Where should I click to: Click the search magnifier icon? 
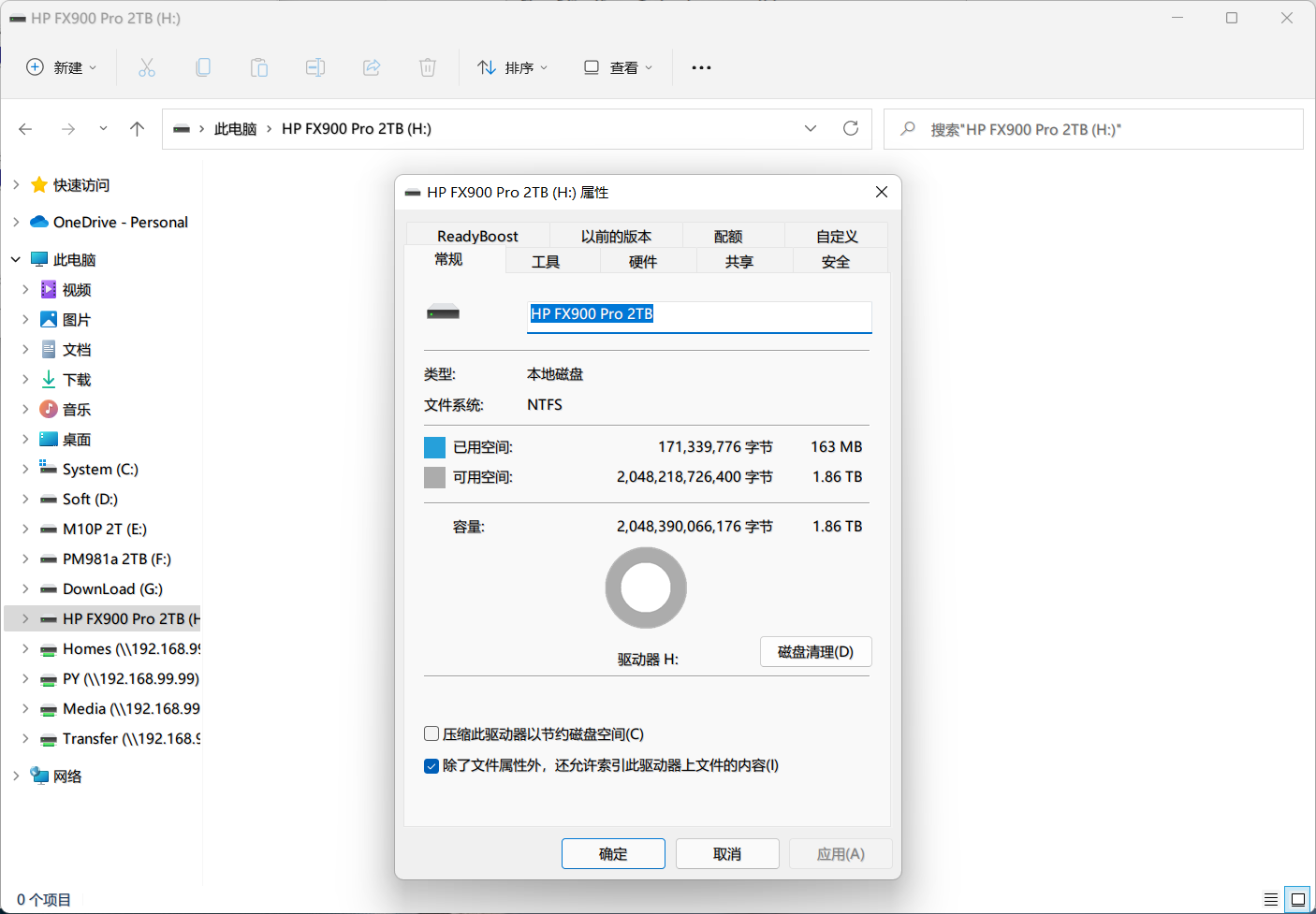908,129
